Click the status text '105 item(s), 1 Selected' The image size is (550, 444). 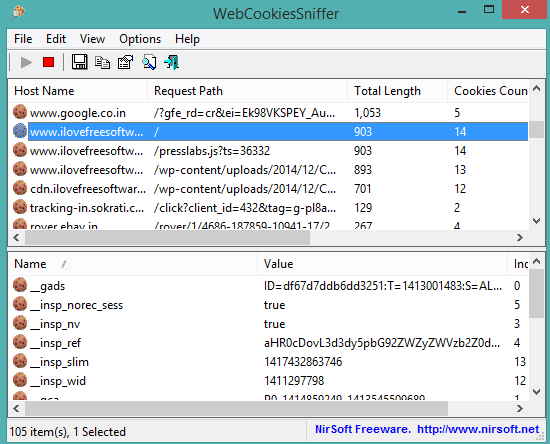[x=67, y=432]
